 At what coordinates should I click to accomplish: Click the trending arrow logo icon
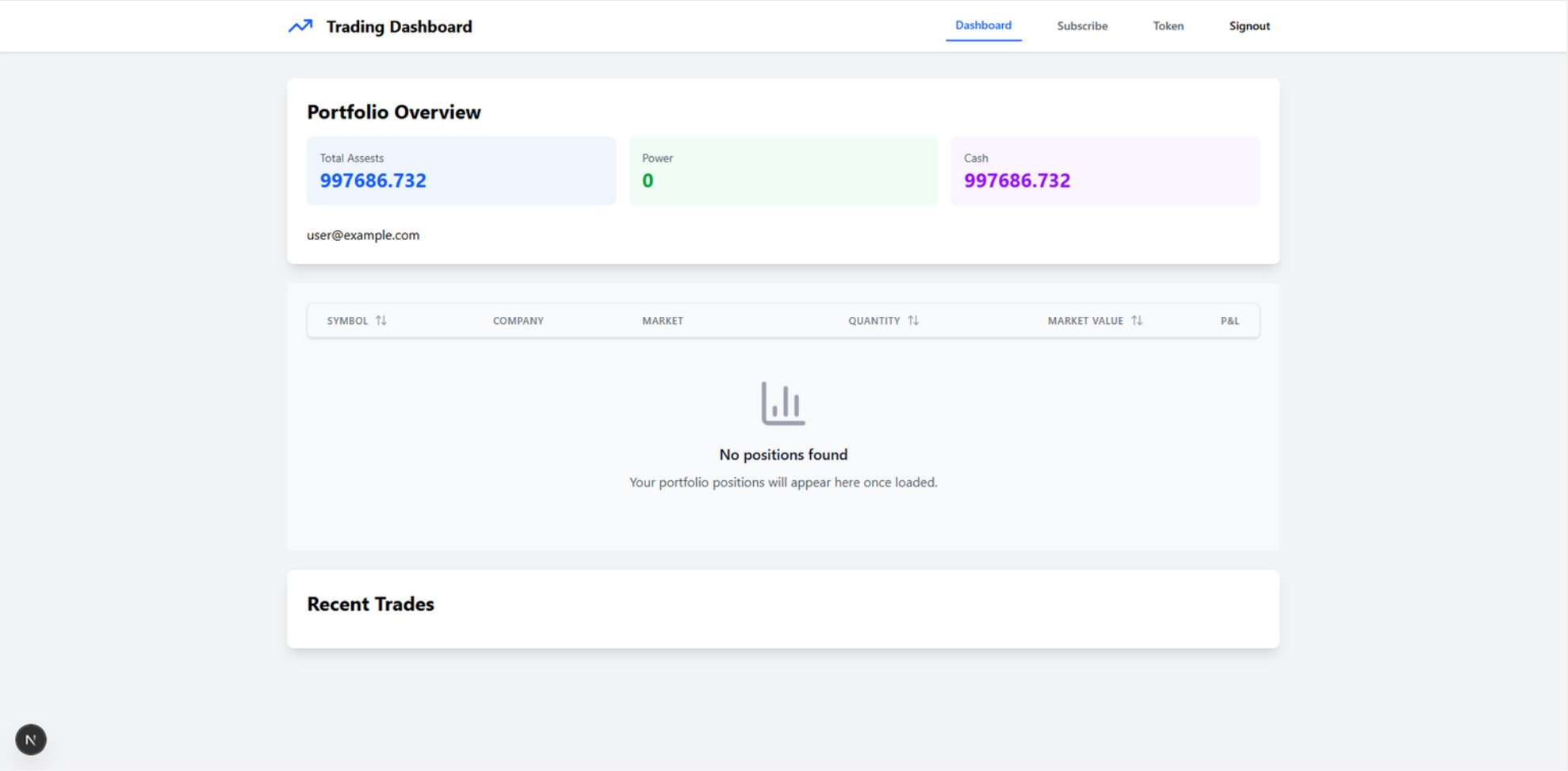click(x=299, y=25)
